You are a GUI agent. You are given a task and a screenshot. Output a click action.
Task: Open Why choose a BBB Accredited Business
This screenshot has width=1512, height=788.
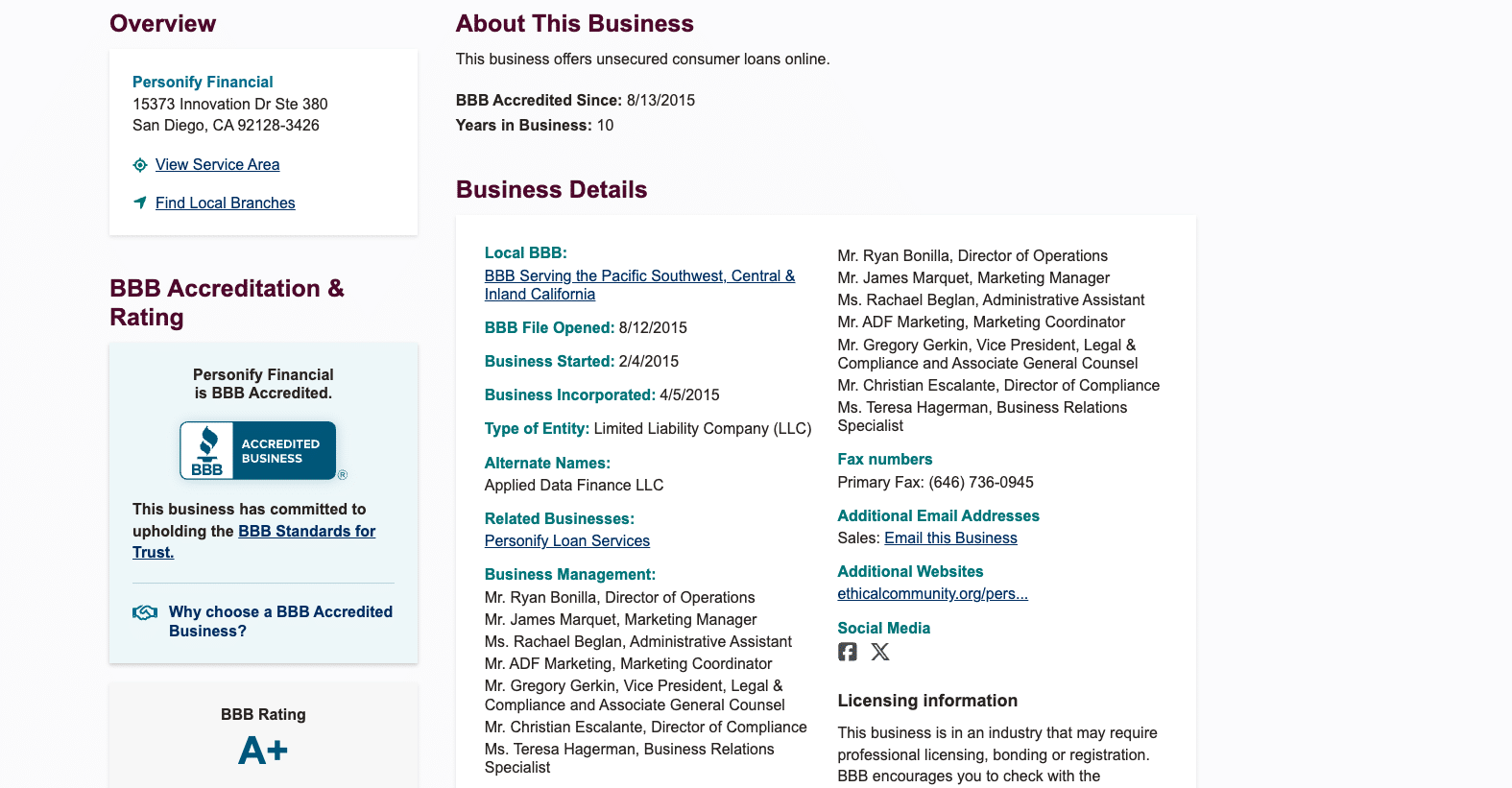point(280,621)
